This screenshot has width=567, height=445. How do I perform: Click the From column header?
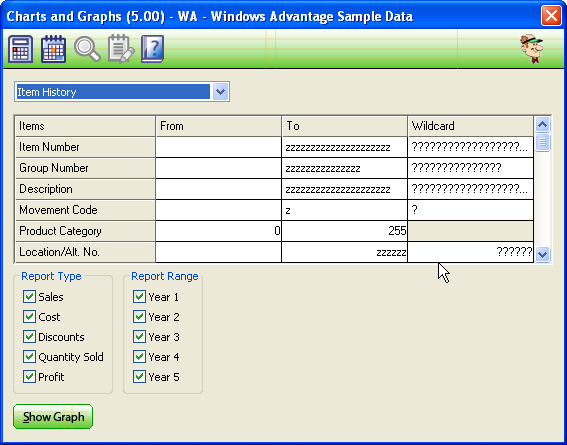coord(218,126)
